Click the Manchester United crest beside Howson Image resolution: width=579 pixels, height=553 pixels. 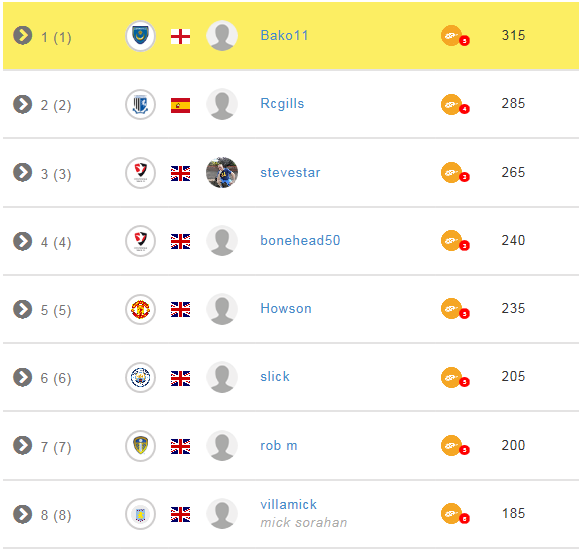click(x=140, y=309)
